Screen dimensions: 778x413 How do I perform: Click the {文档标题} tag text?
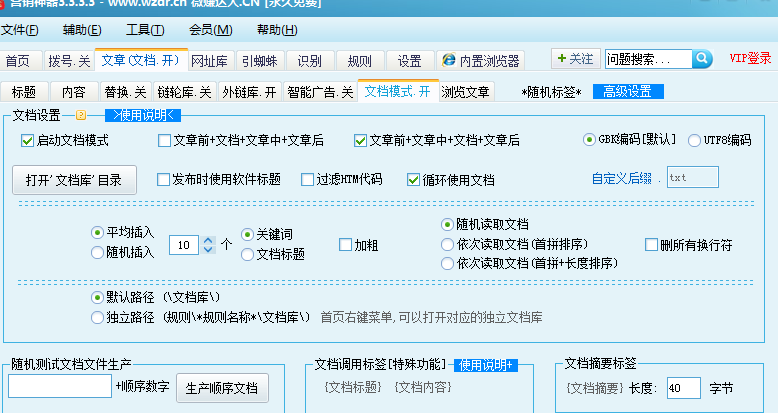pyautogui.click(x=353, y=387)
